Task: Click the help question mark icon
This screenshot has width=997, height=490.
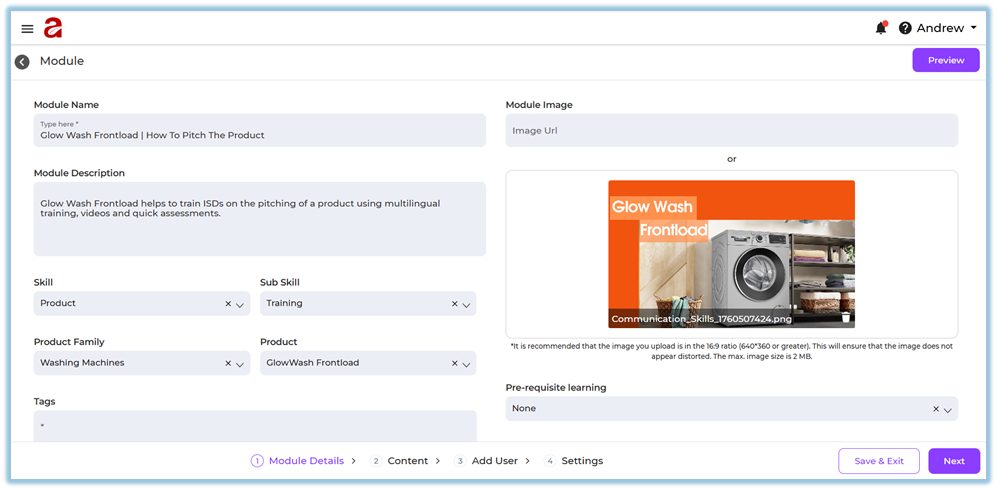Action: (905, 28)
